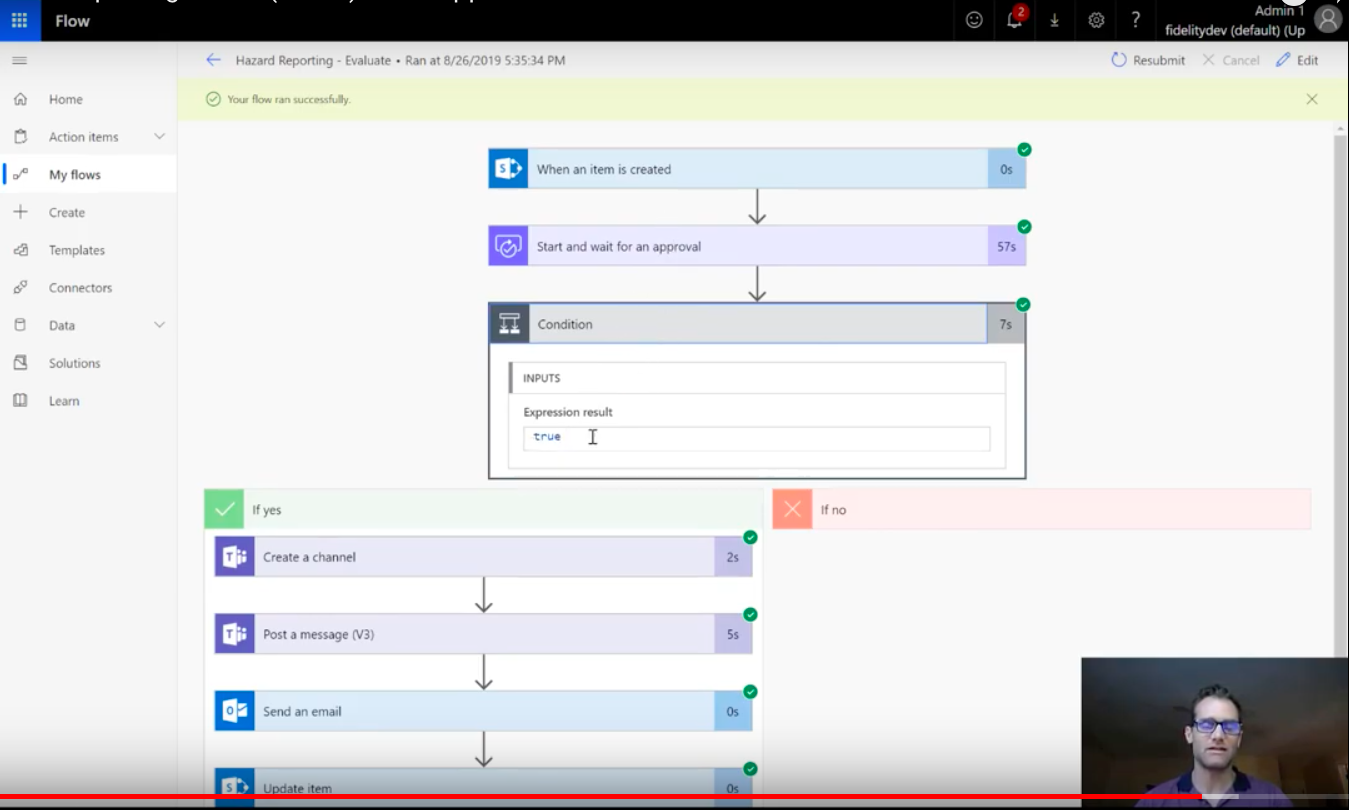Expand the Create a channel step

(483, 557)
